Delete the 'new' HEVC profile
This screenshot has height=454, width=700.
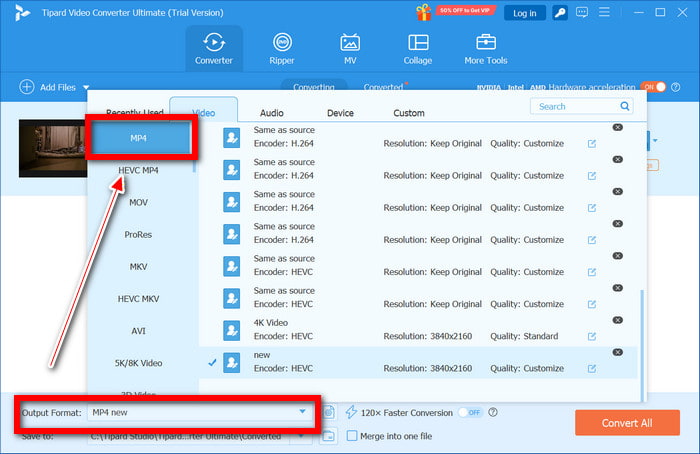pyautogui.click(x=617, y=352)
